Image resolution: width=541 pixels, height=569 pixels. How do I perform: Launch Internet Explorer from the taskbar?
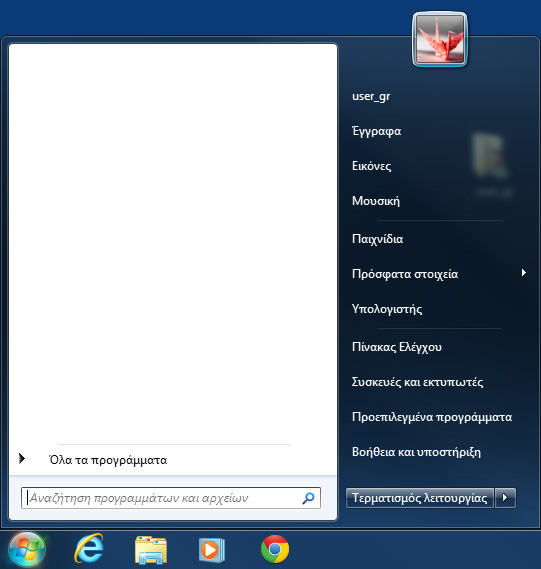(x=89, y=549)
